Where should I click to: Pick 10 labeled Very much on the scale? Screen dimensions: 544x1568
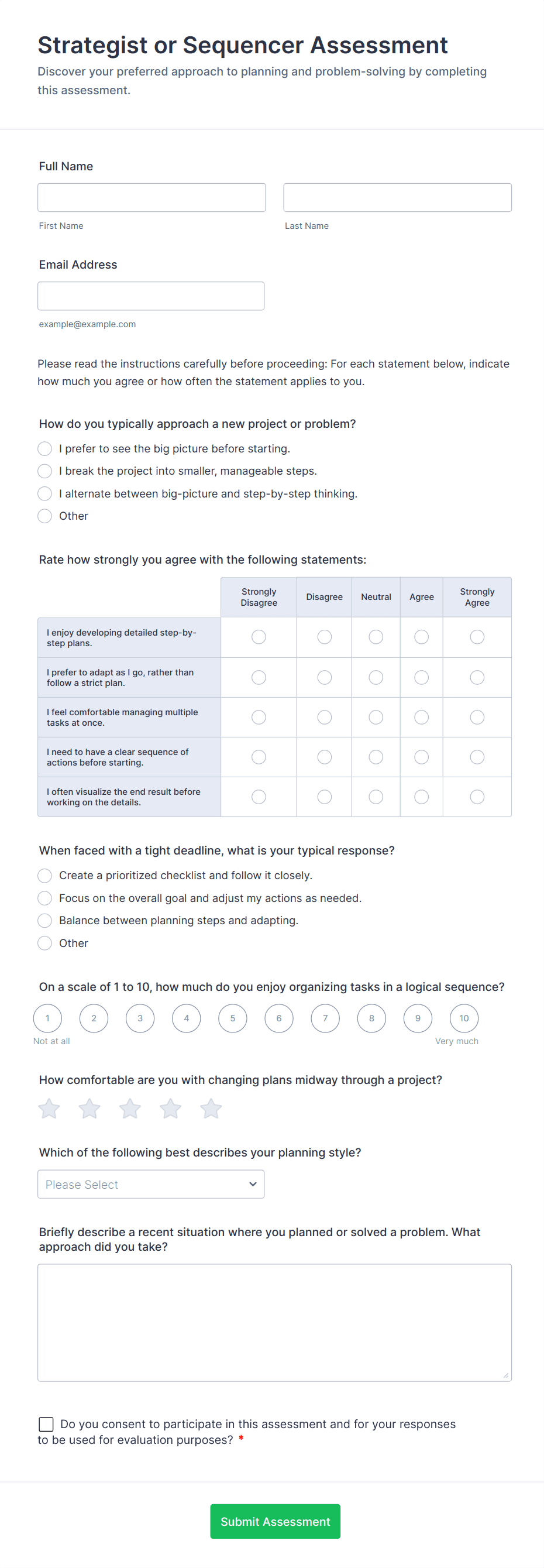[x=464, y=1018]
